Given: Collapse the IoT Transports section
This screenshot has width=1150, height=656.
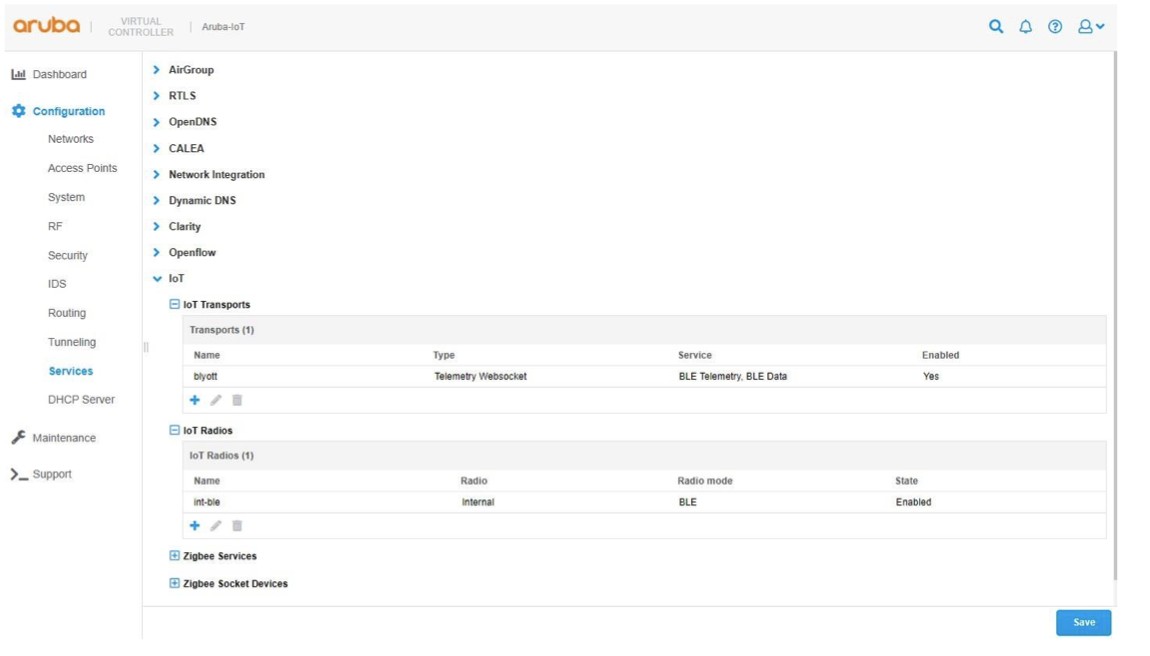Looking at the screenshot, I should coord(175,305).
